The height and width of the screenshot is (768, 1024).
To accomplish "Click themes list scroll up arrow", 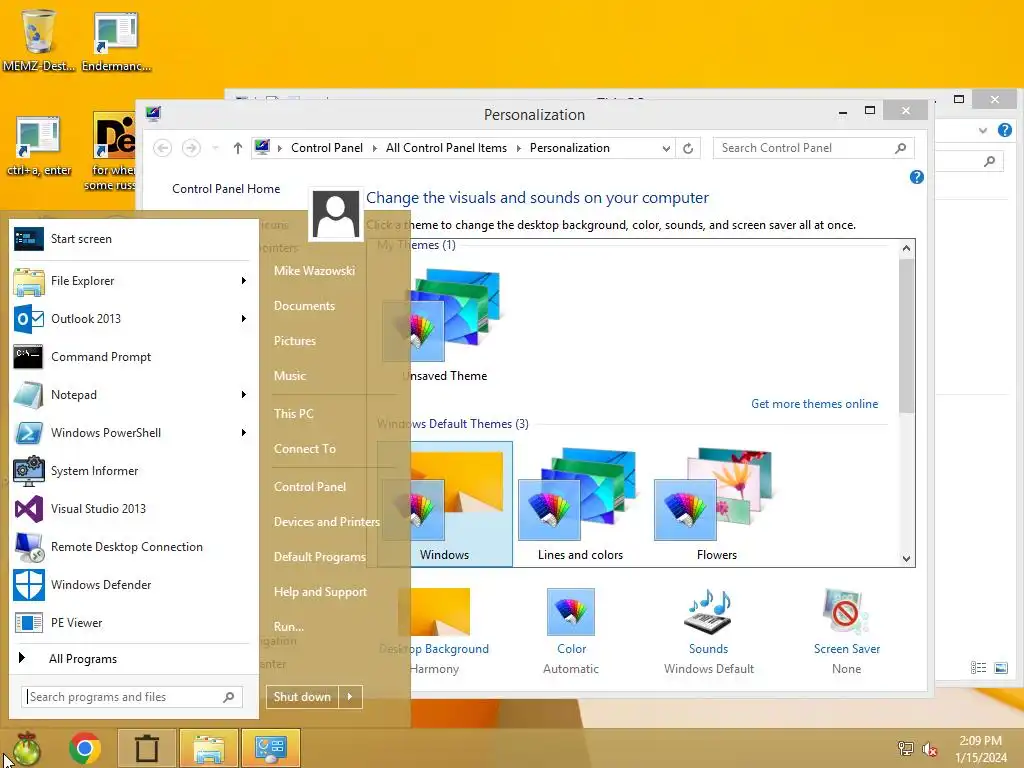I will point(906,248).
